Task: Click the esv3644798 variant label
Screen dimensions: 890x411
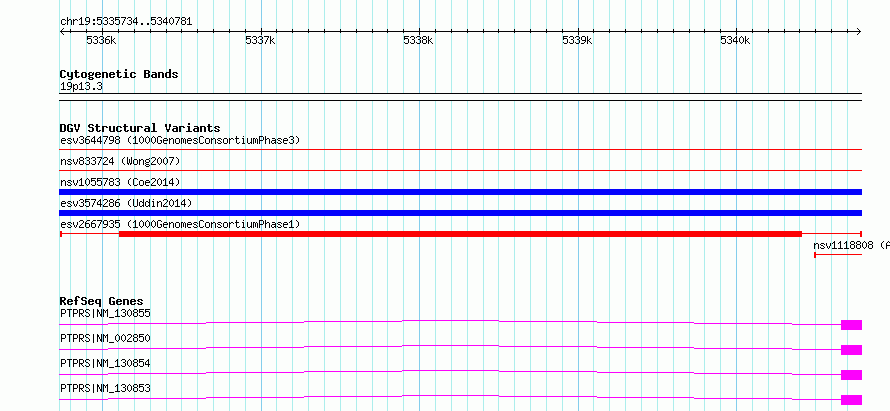Action: (180, 140)
